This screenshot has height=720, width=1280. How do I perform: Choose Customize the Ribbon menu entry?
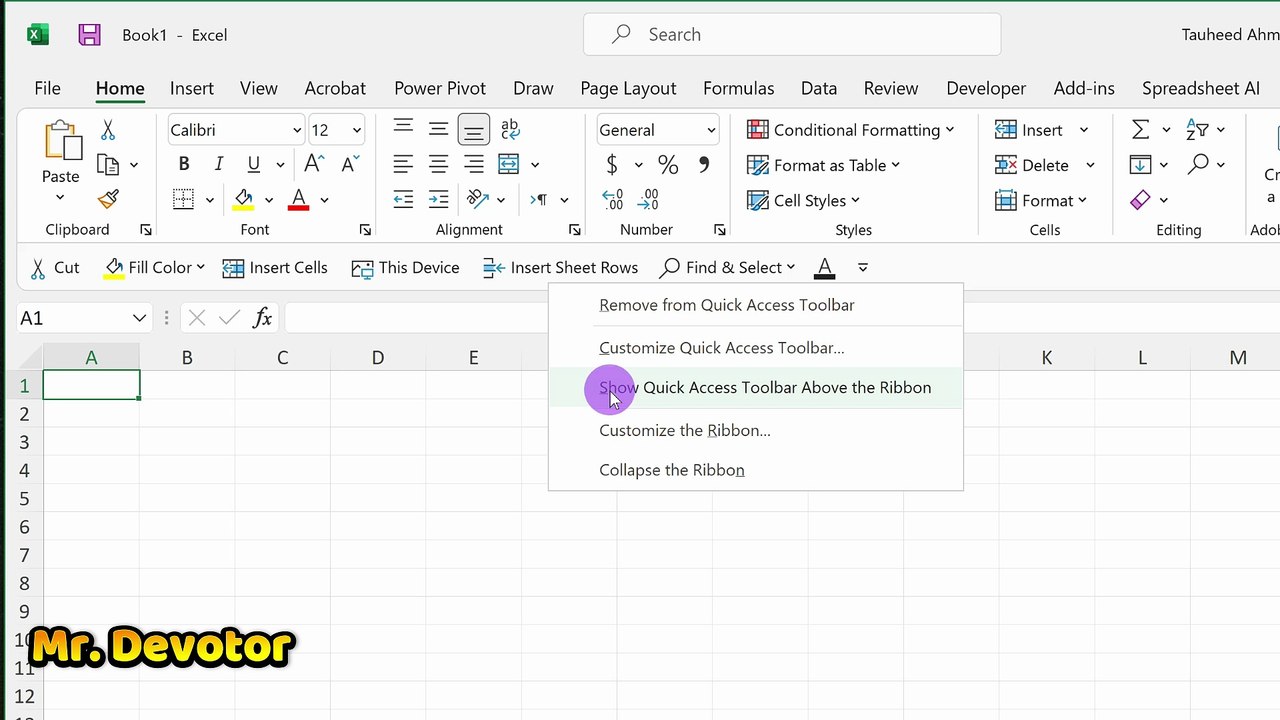click(756, 430)
